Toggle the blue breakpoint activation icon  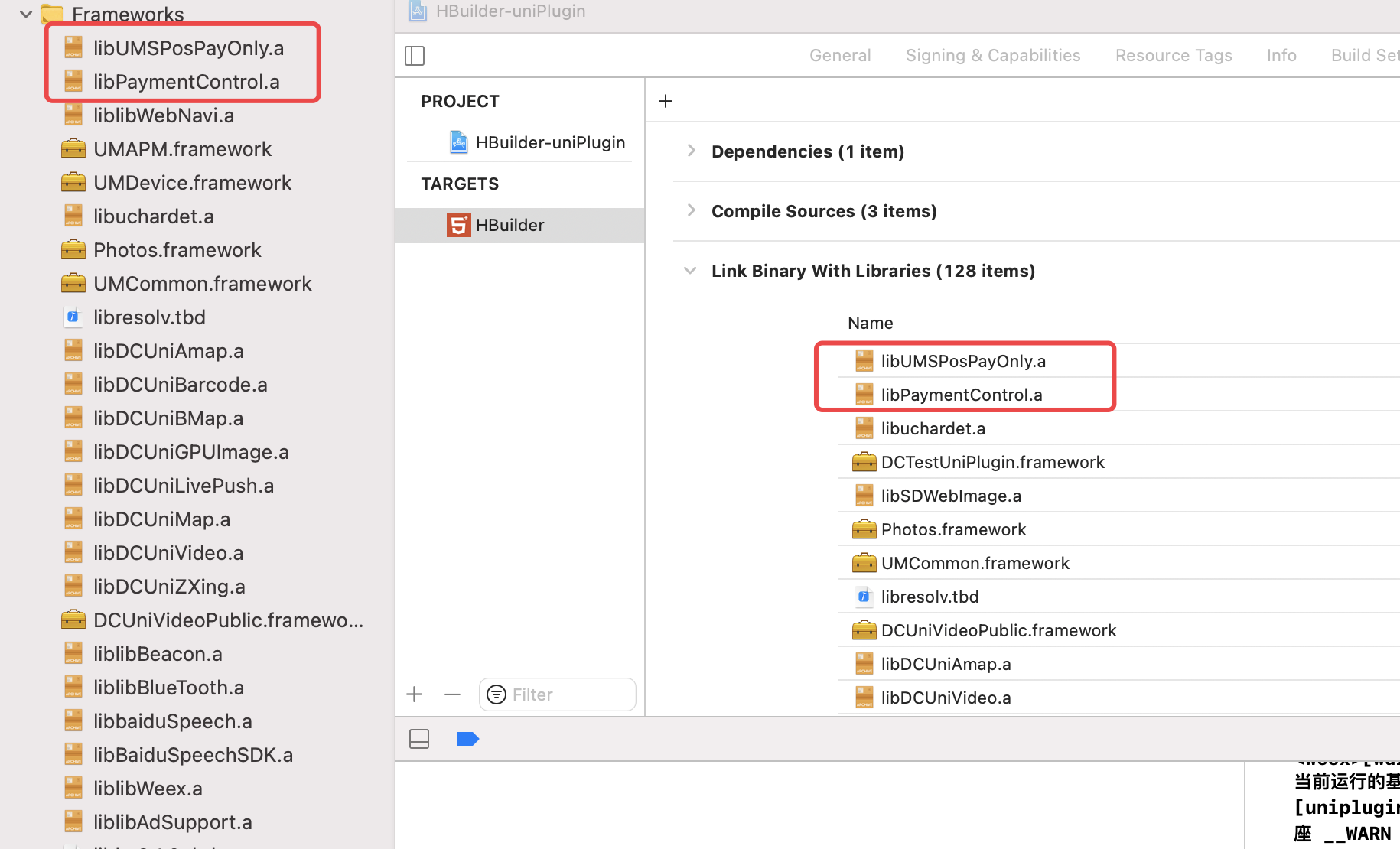[x=467, y=739]
